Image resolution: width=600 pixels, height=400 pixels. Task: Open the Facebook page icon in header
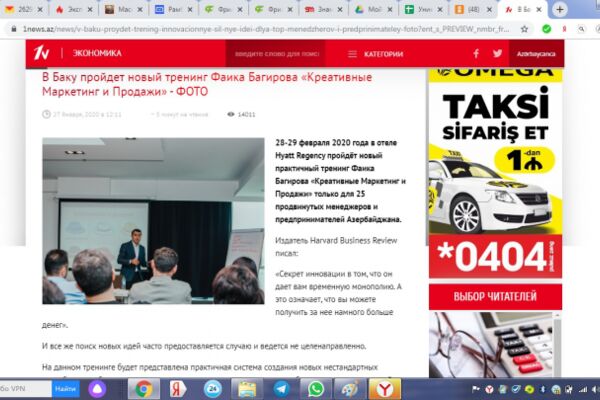(476, 53)
